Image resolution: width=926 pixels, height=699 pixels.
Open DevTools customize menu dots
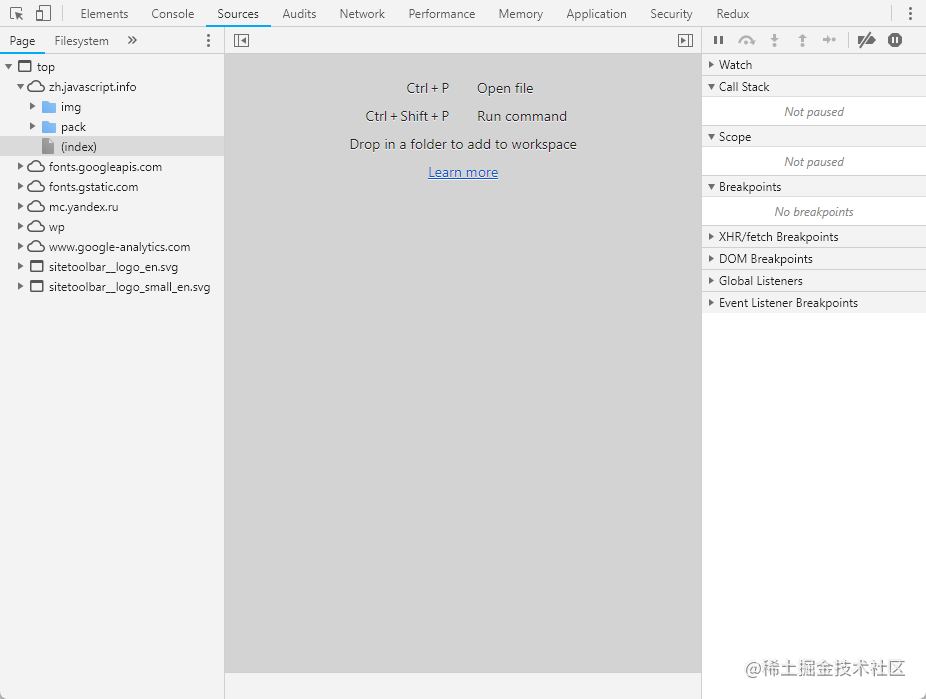[x=910, y=14]
